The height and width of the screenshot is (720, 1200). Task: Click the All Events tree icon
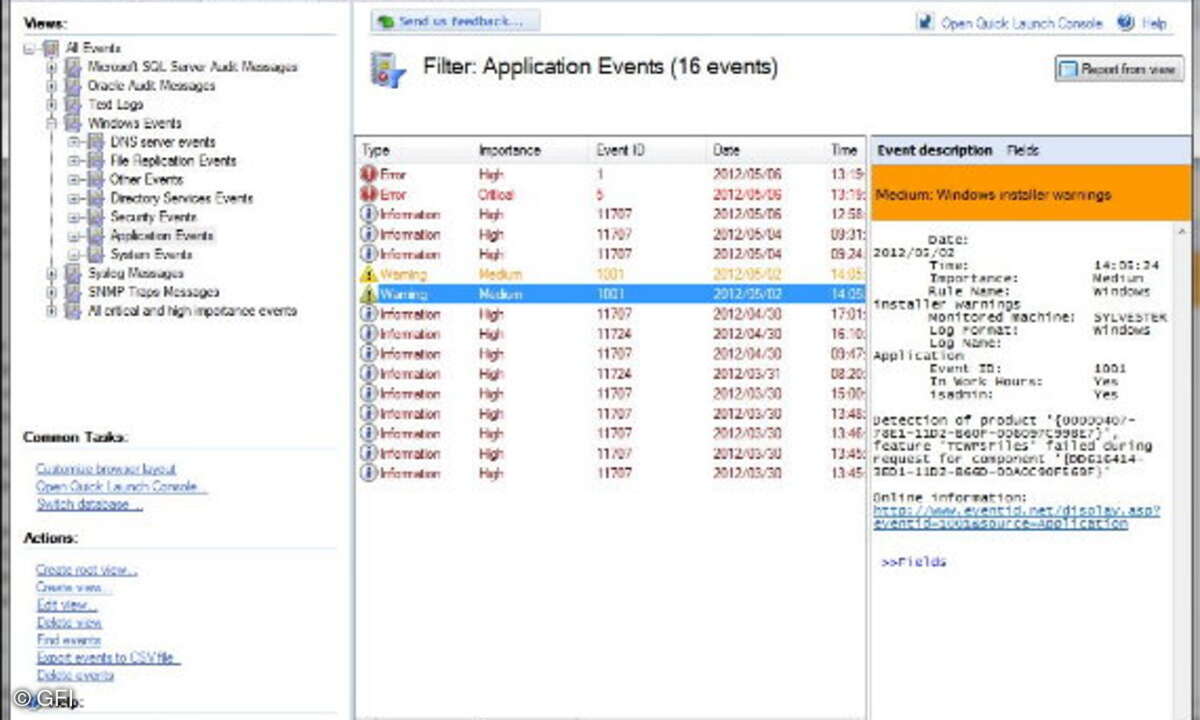51,48
